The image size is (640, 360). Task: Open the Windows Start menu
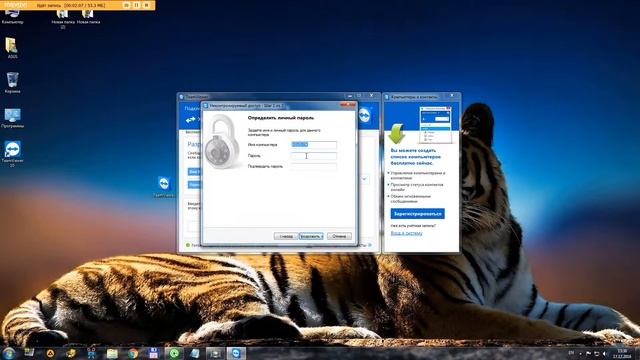pos(9,353)
